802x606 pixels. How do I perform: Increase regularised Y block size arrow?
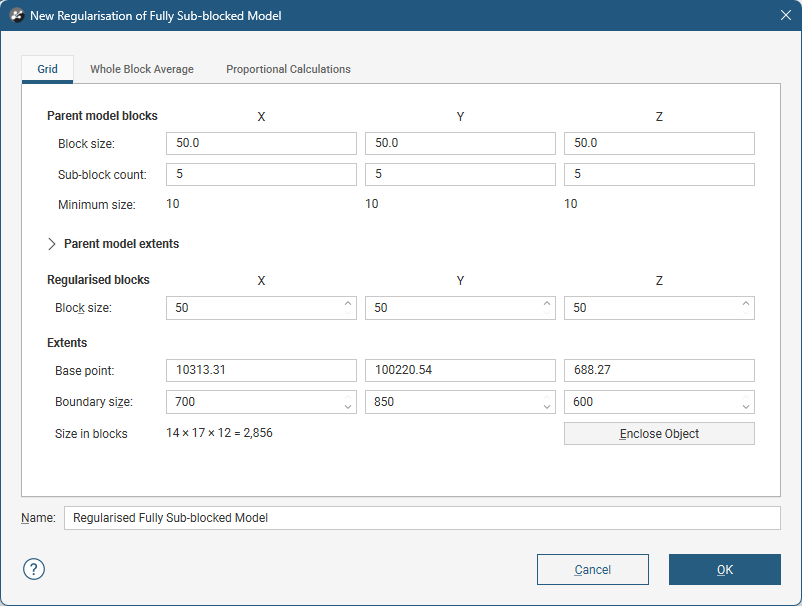(x=547, y=303)
